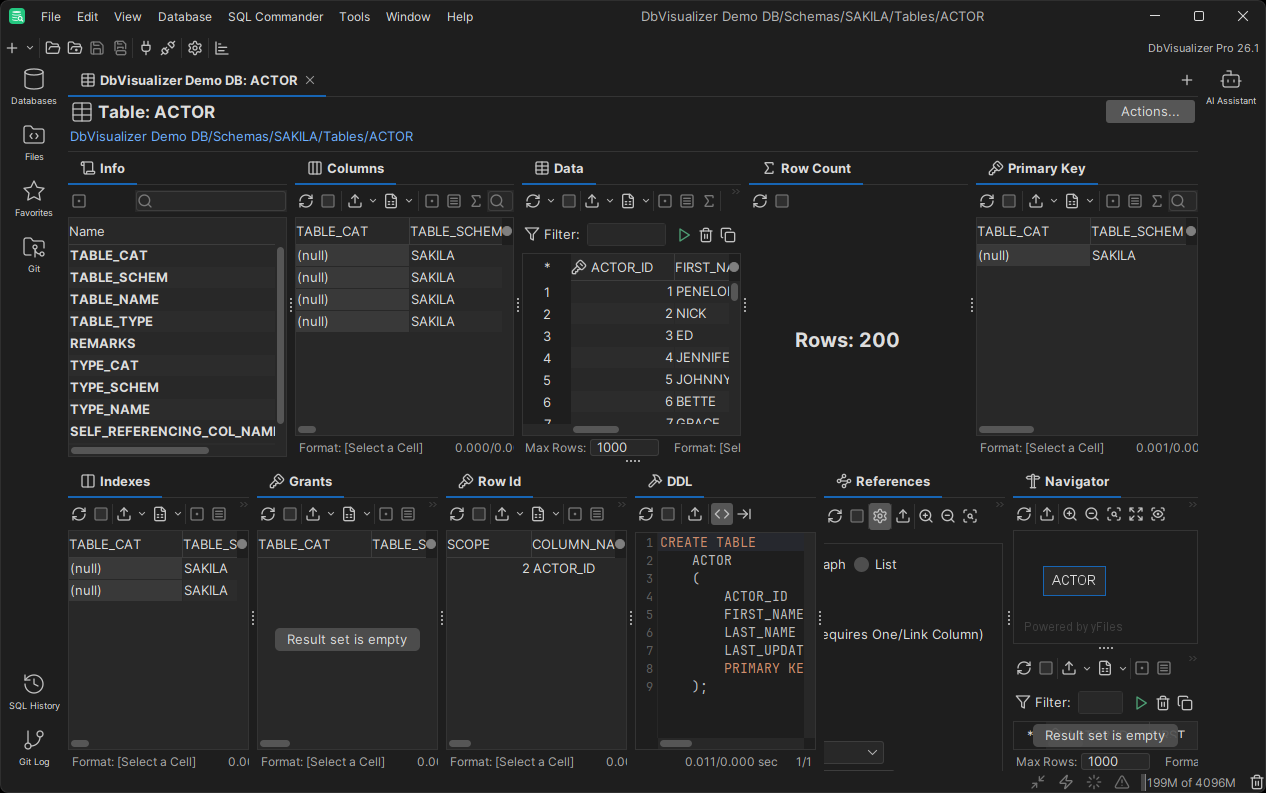Toggle the References settings gear button
This screenshot has height=793, width=1266.
click(x=880, y=516)
